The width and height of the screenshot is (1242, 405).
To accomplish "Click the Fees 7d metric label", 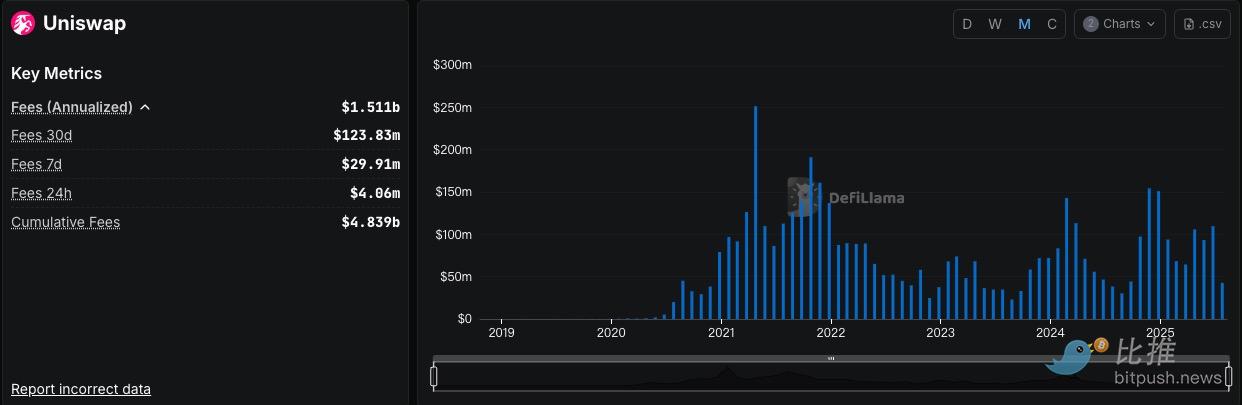I will click(x=36, y=164).
